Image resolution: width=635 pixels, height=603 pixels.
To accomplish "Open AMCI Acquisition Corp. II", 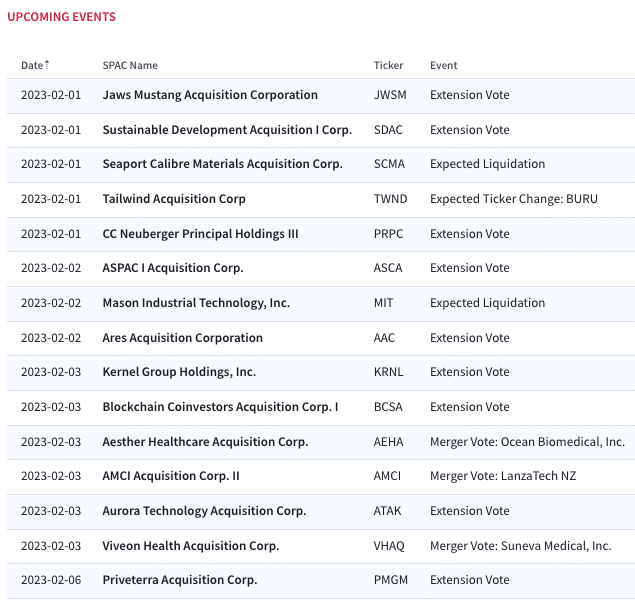I will click(x=170, y=476).
